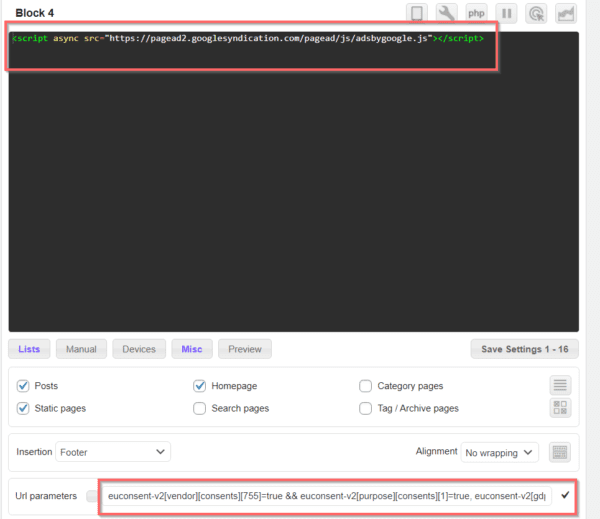Click the Block 4 heading text
Viewport: 600px width, 519px height.
(x=34, y=13)
